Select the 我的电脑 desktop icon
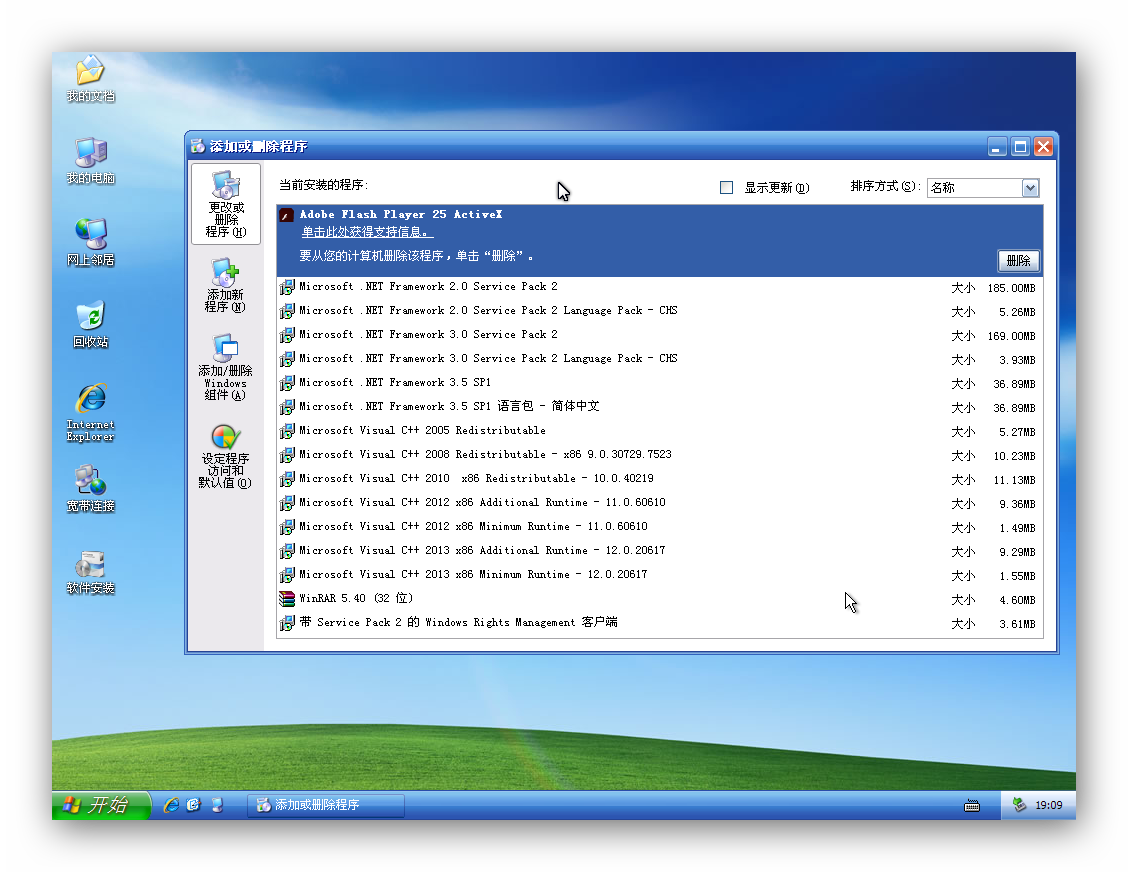 pyautogui.click(x=91, y=160)
